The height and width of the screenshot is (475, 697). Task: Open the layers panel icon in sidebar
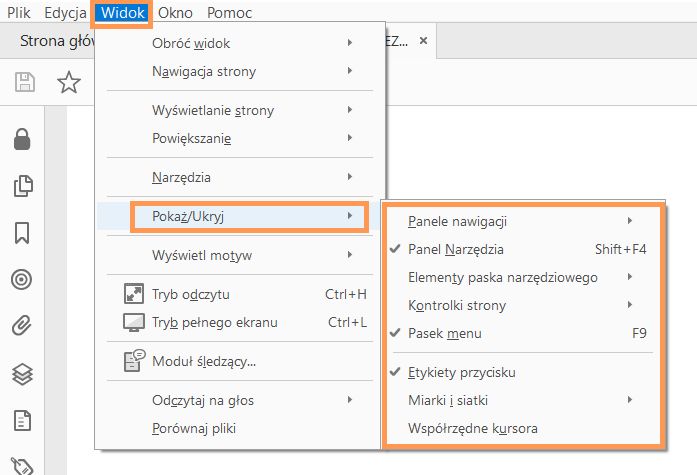[22, 374]
